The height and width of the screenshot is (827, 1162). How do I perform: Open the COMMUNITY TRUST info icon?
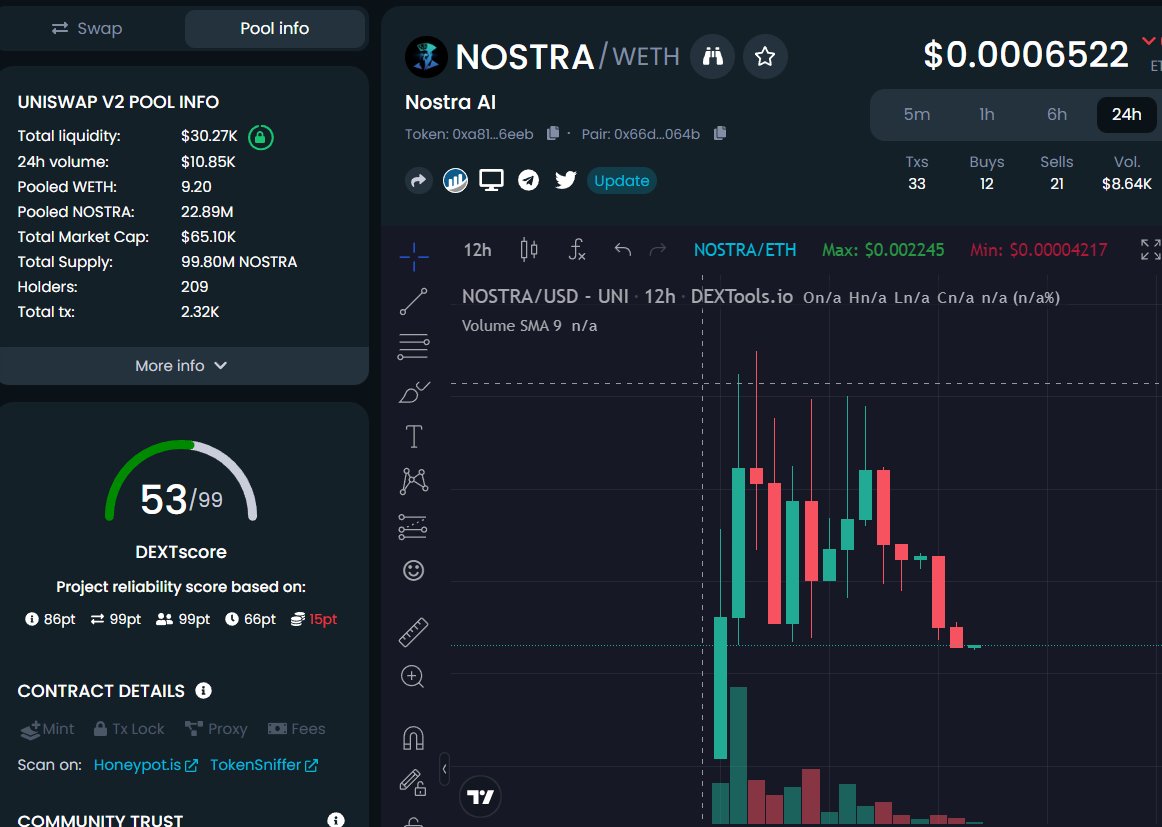tap(336, 820)
